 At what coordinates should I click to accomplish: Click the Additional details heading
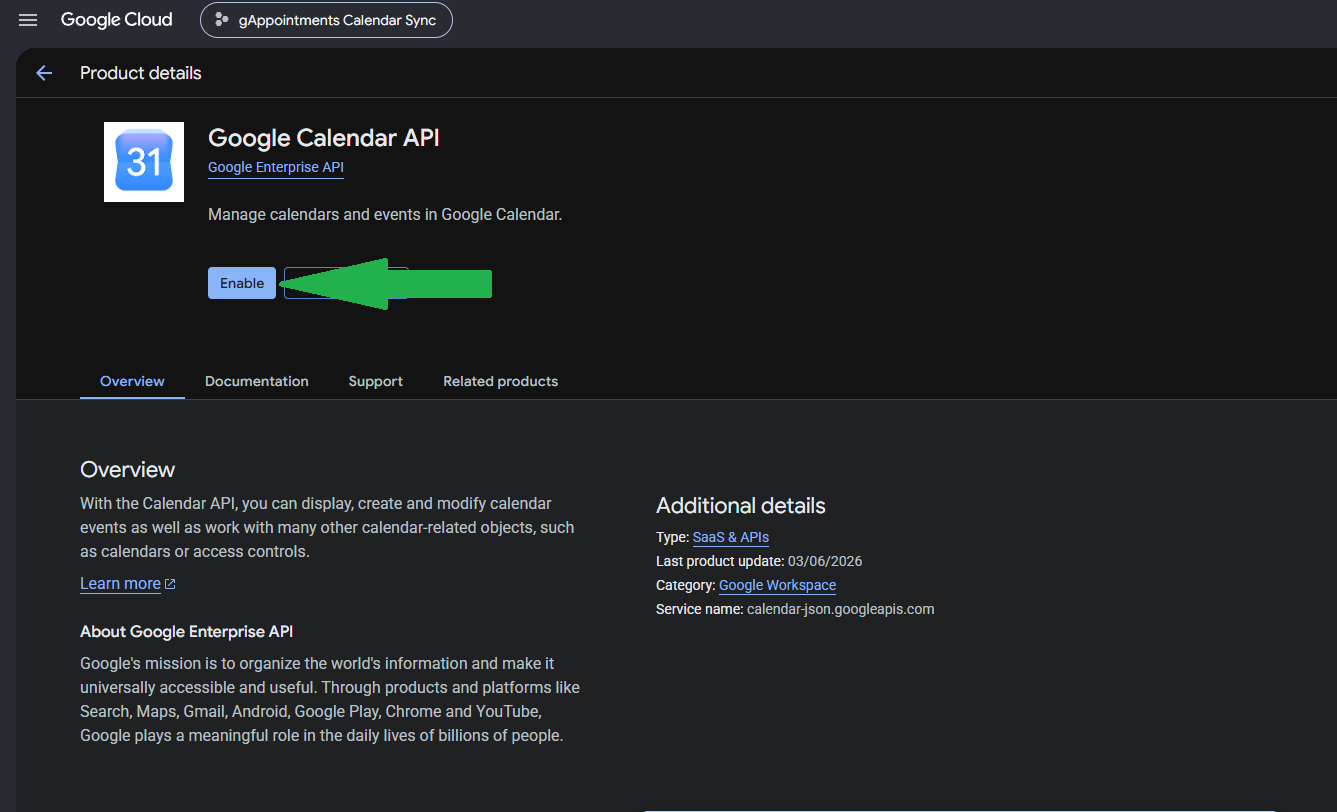(x=741, y=505)
